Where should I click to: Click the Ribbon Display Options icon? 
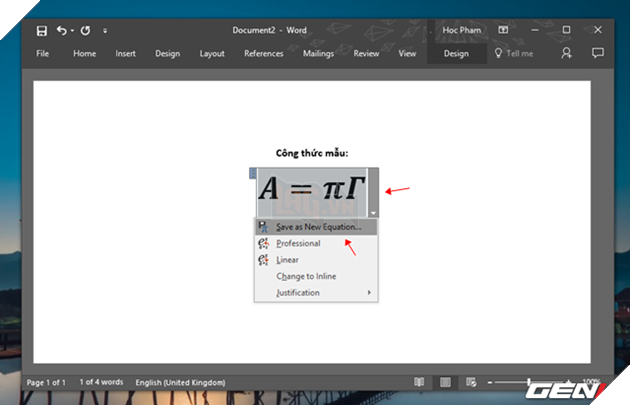pos(503,30)
